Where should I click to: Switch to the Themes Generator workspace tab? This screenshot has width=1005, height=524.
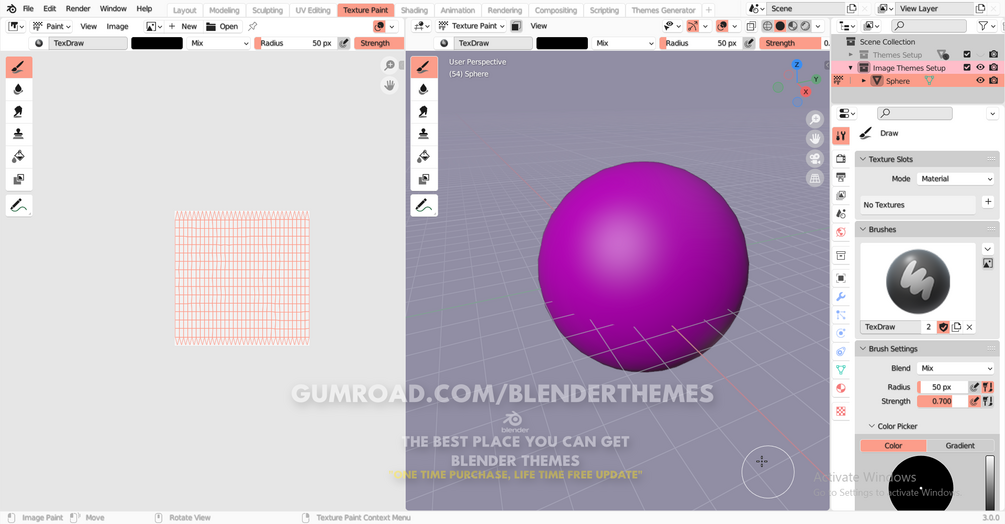pos(663,10)
